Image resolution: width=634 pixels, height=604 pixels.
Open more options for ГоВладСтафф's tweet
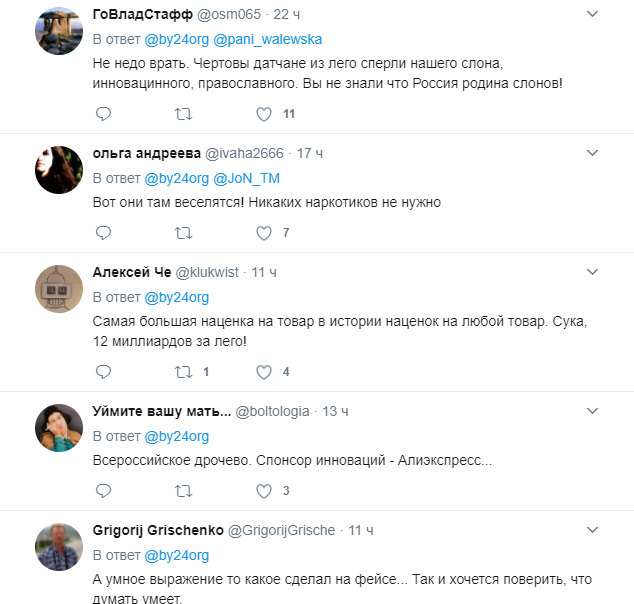(592, 15)
